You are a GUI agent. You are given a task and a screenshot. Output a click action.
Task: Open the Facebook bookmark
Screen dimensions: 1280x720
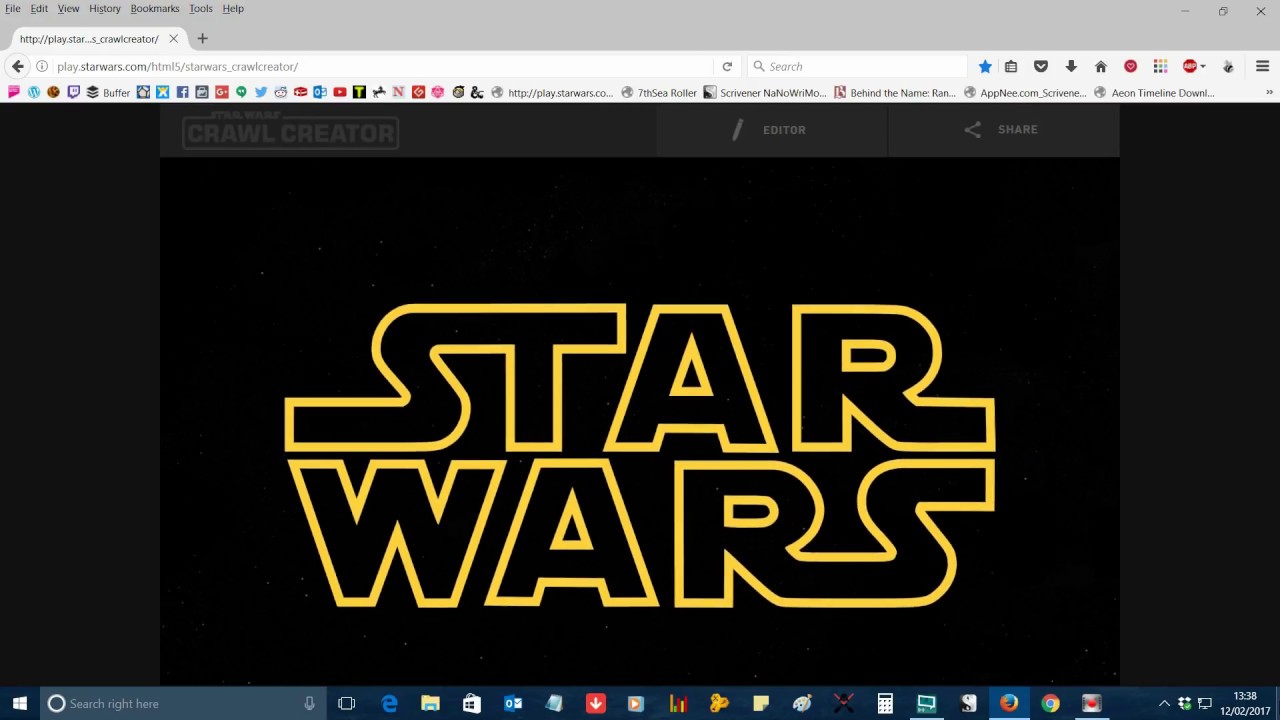(182, 92)
